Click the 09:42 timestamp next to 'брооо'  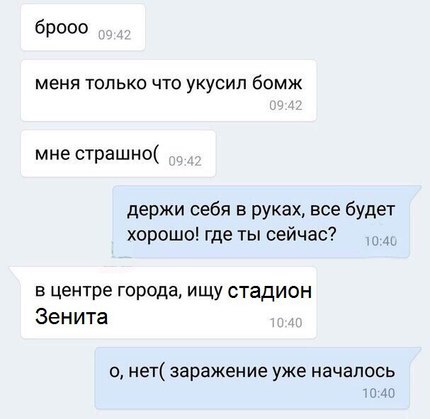115,35
